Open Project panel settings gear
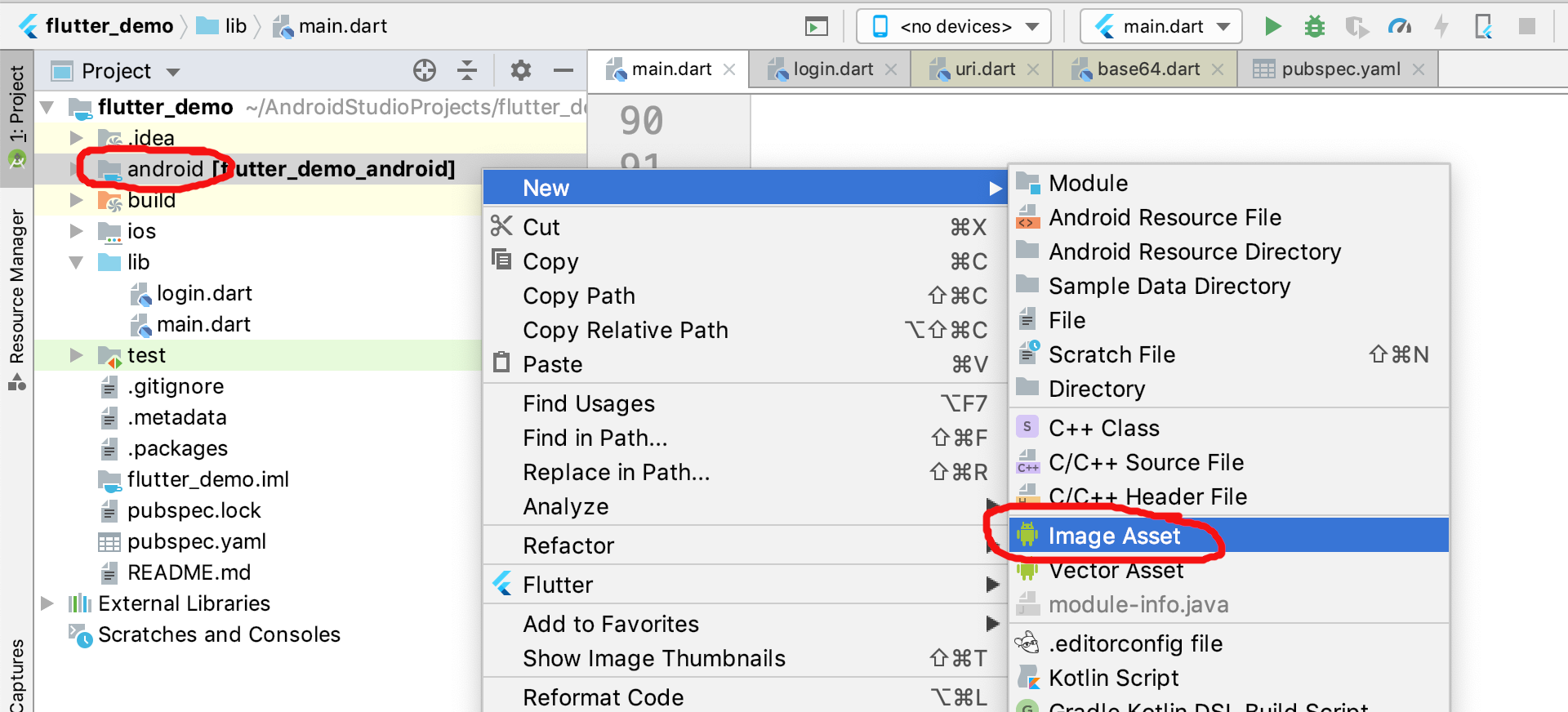This screenshot has height=712, width=1568. [x=521, y=71]
